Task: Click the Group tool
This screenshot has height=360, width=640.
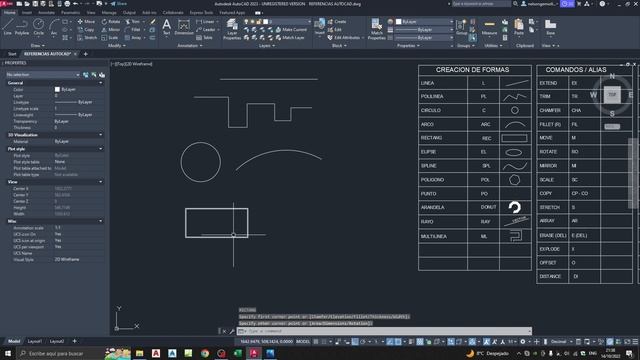Action: (x=461, y=27)
